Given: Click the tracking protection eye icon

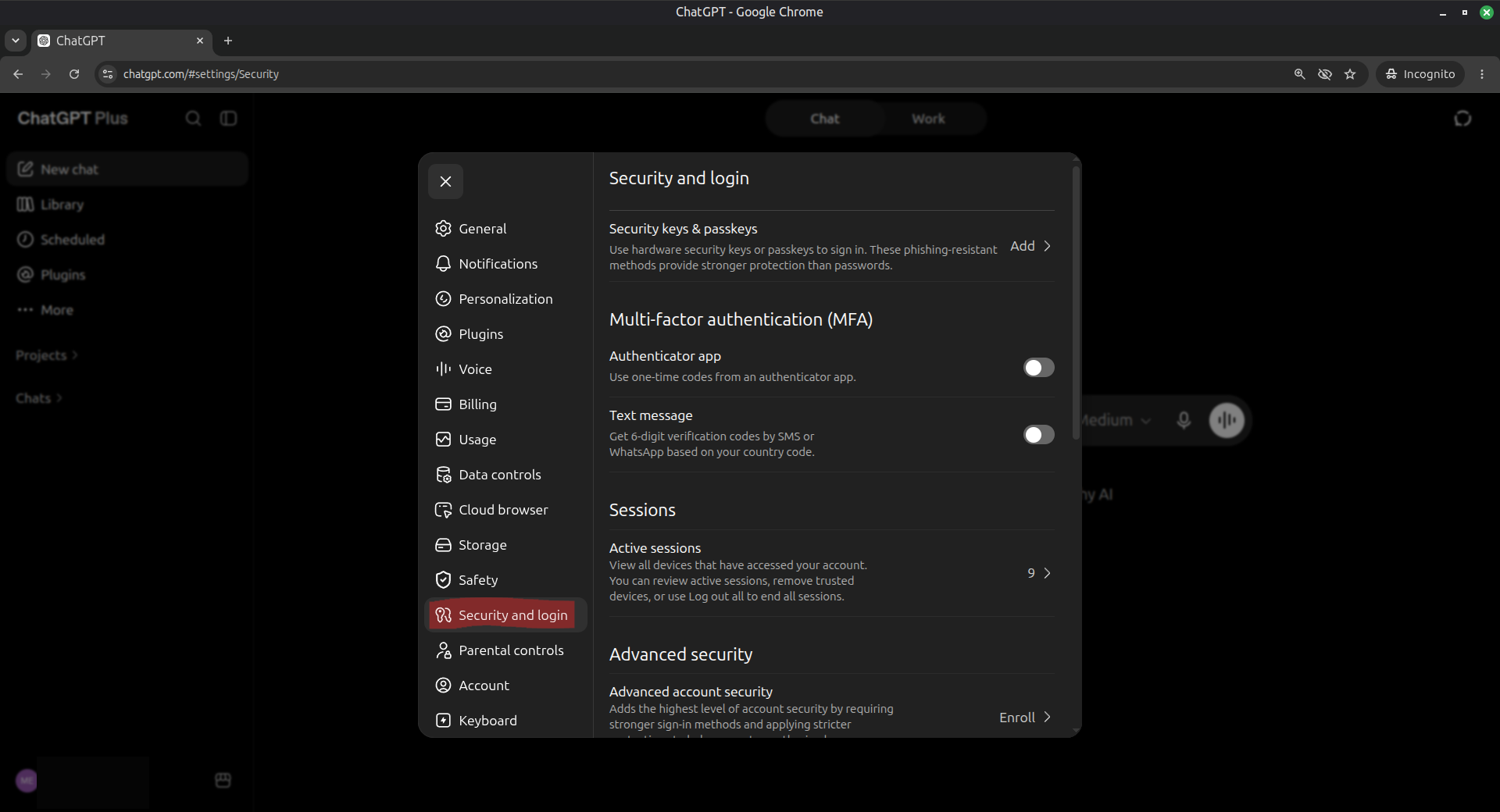Looking at the screenshot, I should [1325, 74].
